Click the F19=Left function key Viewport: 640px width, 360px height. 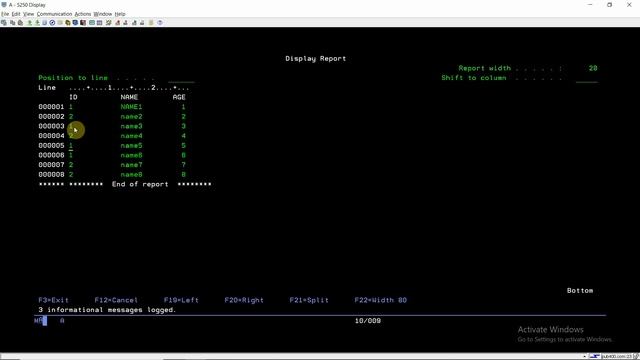[181, 300]
